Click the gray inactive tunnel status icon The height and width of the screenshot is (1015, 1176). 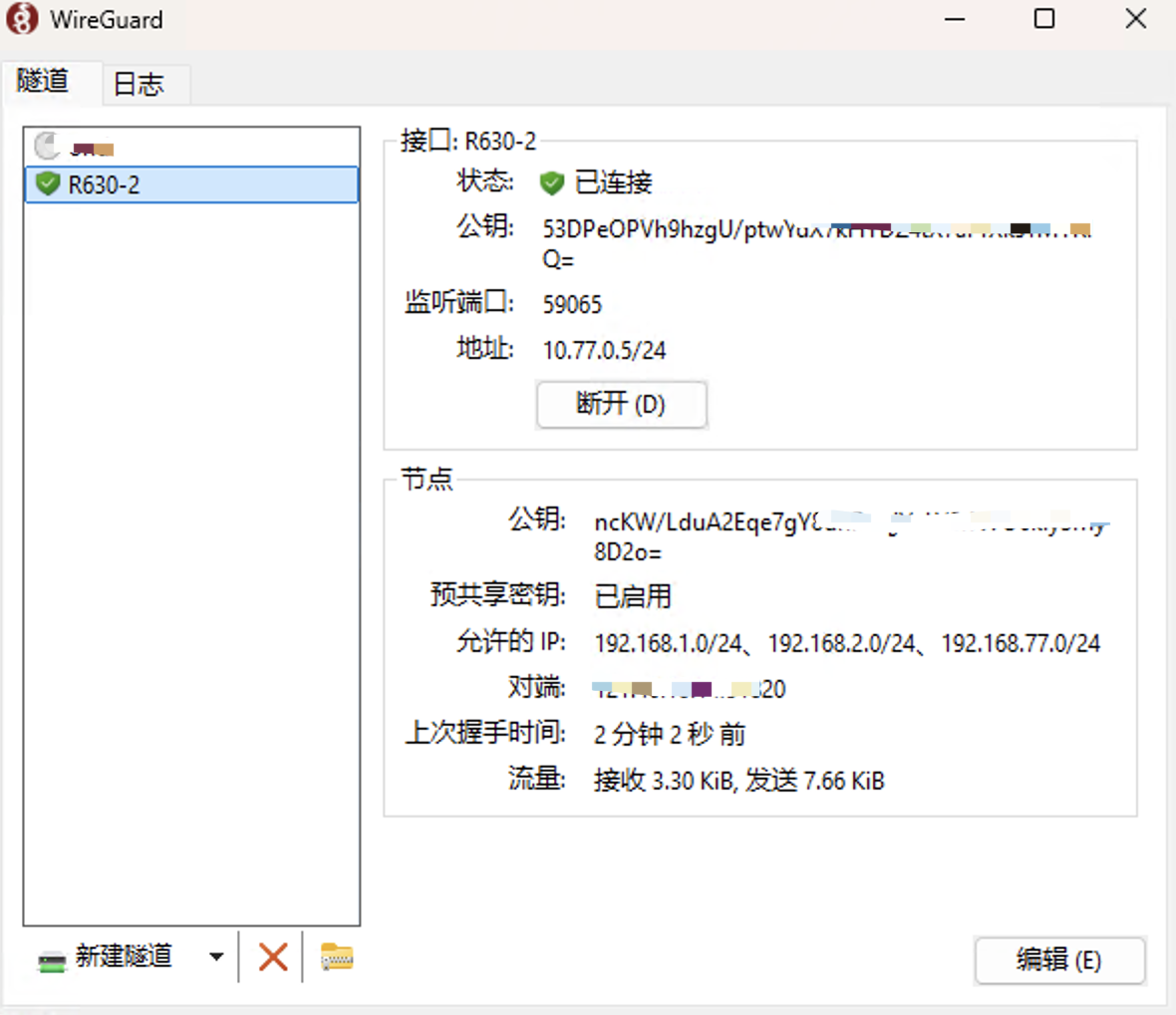pos(47,146)
